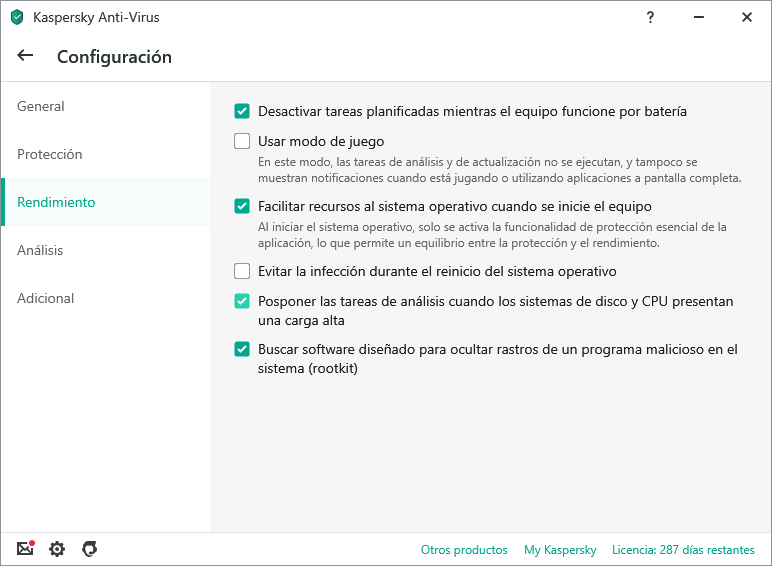The height and width of the screenshot is (566, 772).
Task: Click the Kaspersky shield logo in title bar
Action: 17,17
